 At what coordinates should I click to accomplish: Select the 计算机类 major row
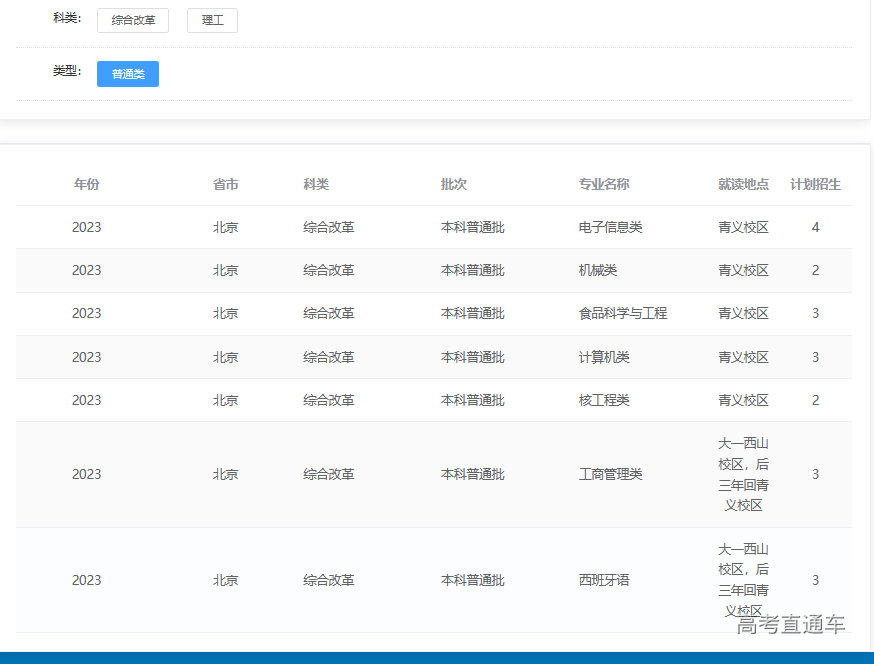click(604, 357)
